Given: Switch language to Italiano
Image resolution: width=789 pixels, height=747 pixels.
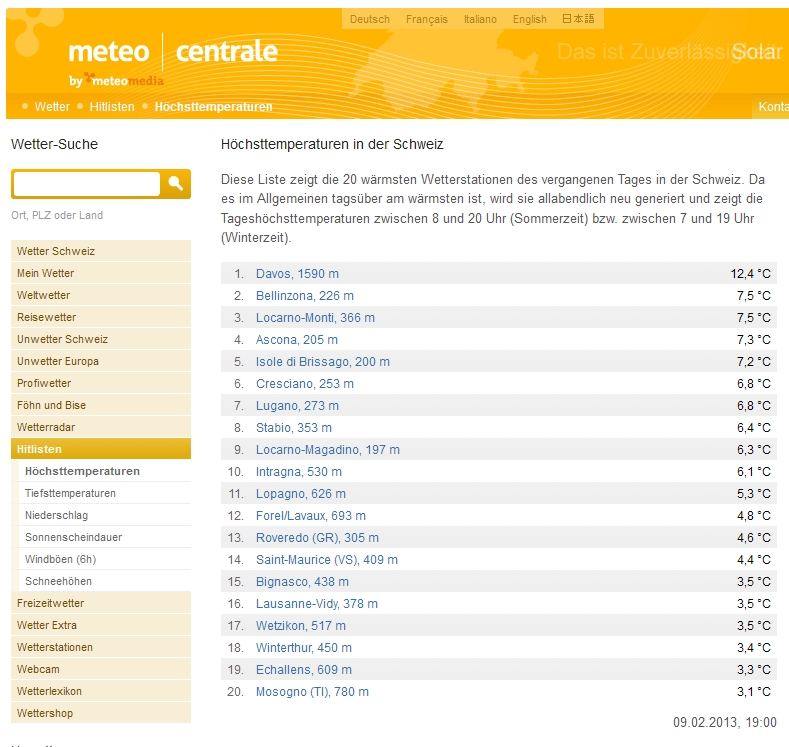Looking at the screenshot, I should coord(480,19).
